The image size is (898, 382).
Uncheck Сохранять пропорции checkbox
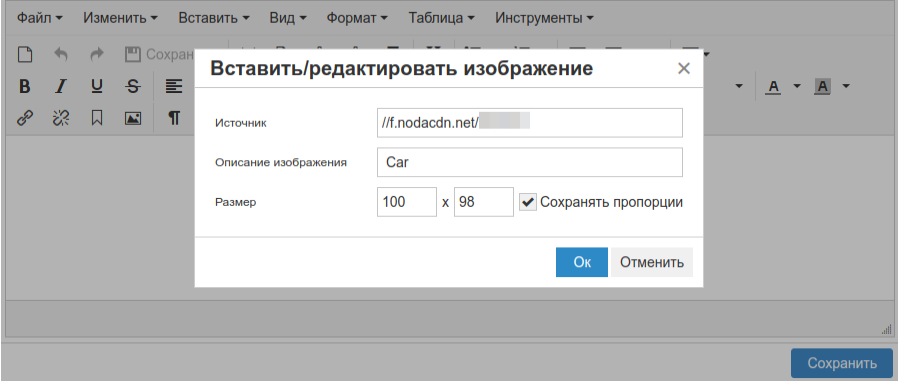[x=528, y=202]
